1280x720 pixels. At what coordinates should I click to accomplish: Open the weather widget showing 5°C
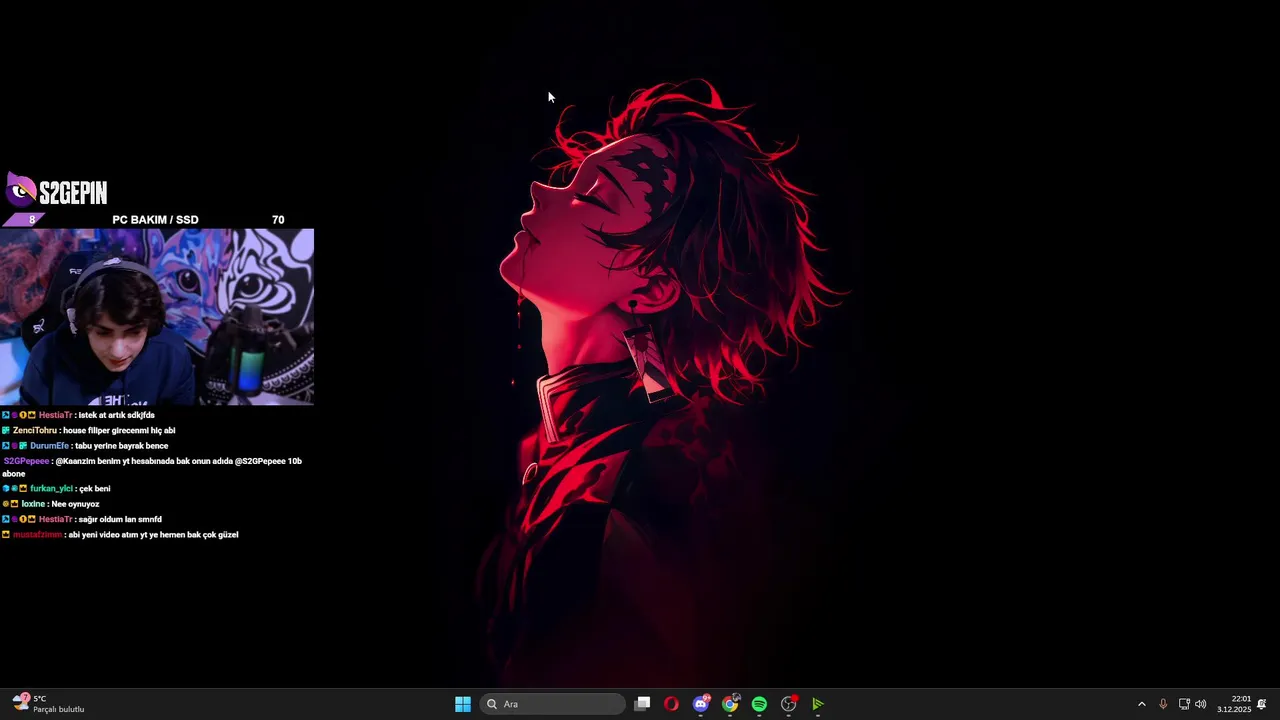pyautogui.click(x=49, y=704)
